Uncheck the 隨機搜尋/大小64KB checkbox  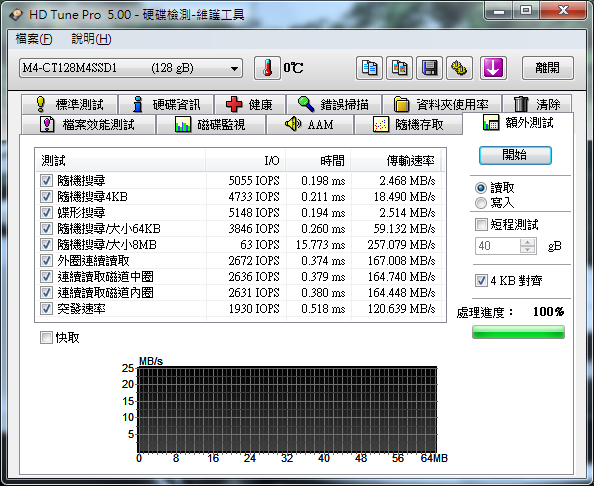point(46,228)
